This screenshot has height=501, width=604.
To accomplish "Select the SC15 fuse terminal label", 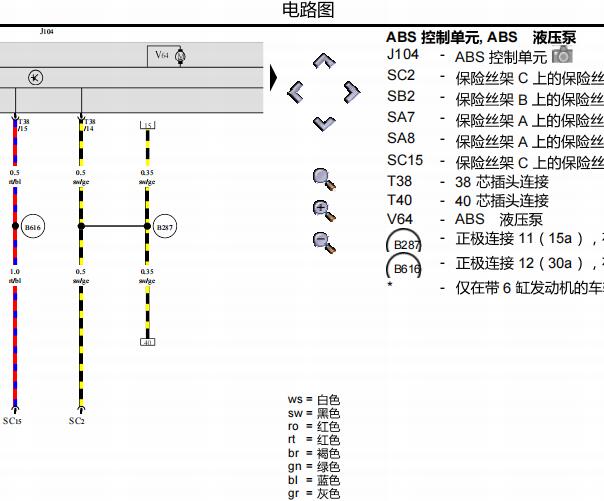I will click(x=12, y=421).
